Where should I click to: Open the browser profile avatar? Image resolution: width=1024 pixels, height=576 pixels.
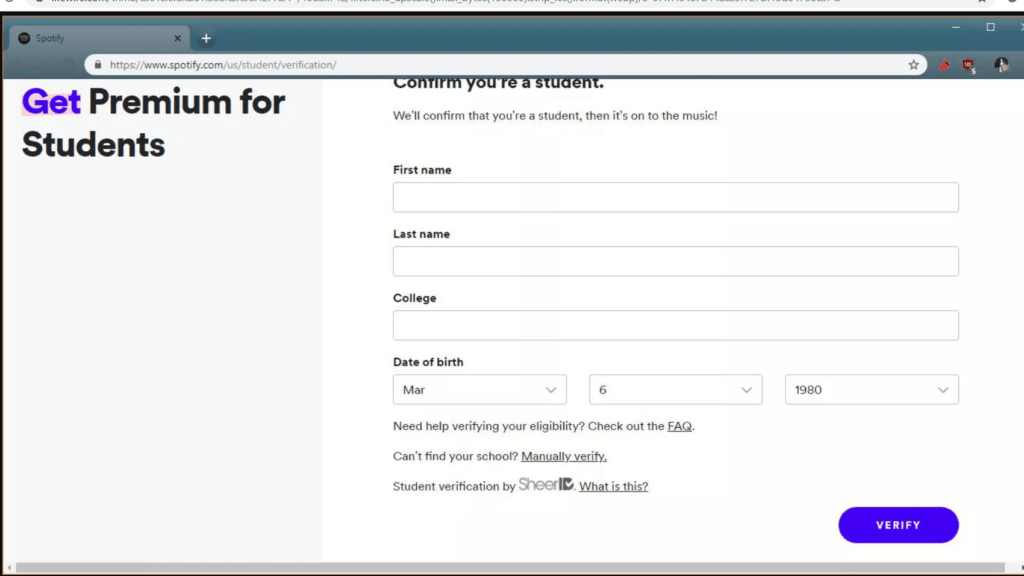pos(1001,65)
